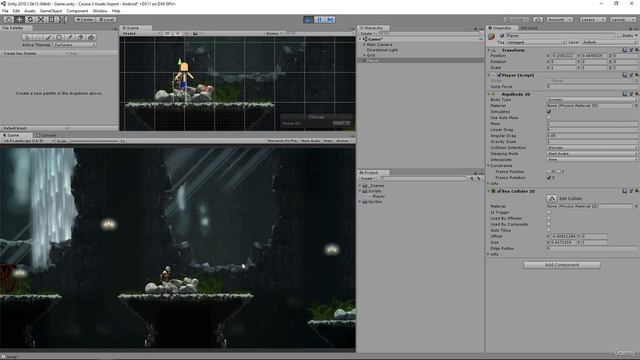The height and width of the screenshot is (360, 640).
Task: Adjust the Game view Scale slider
Action: coord(93,141)
